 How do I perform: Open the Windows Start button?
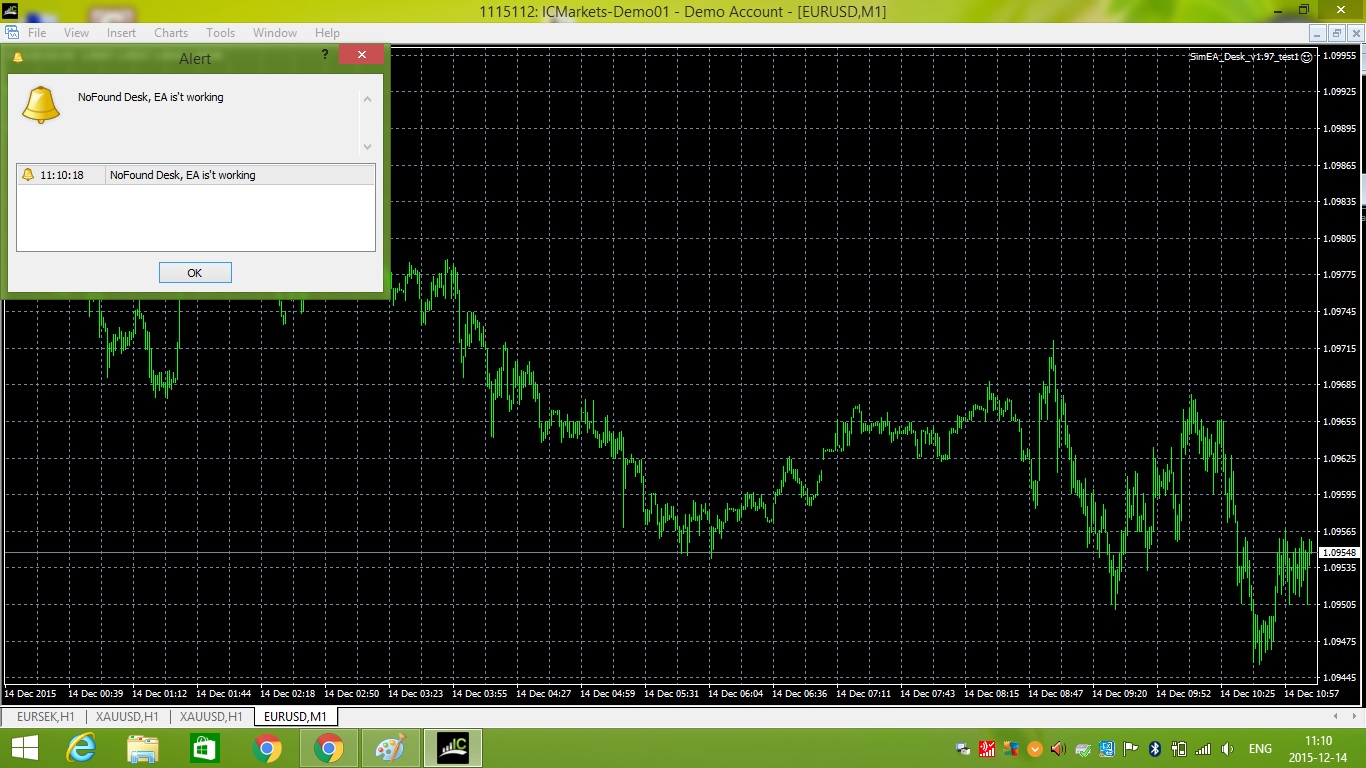pyautogui.click(x=24, y=748)
